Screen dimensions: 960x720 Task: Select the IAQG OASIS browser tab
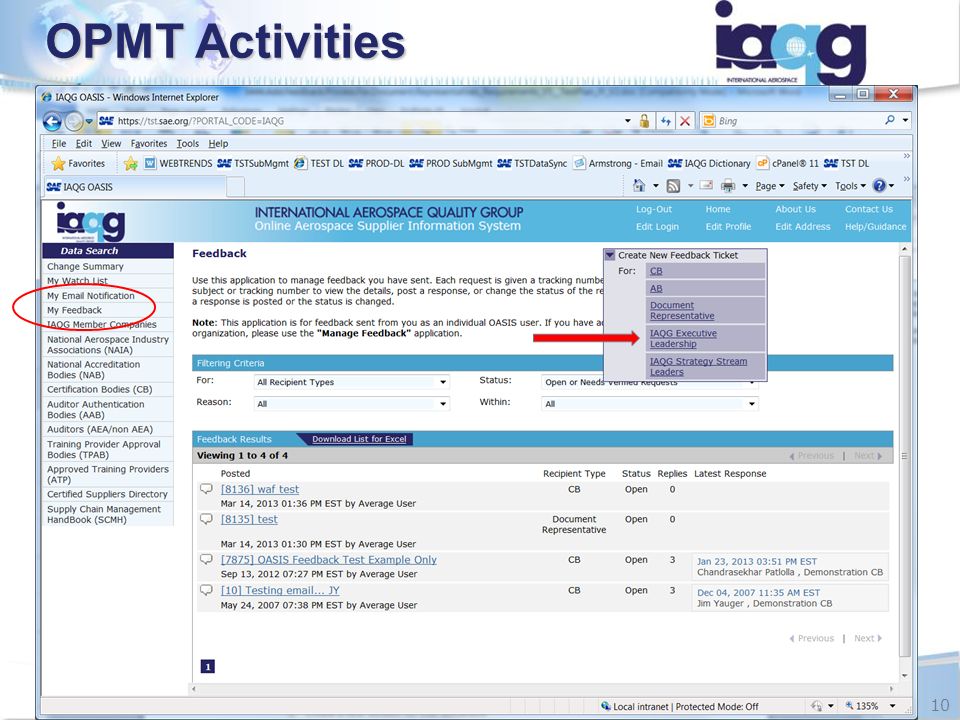coord(135,187)
